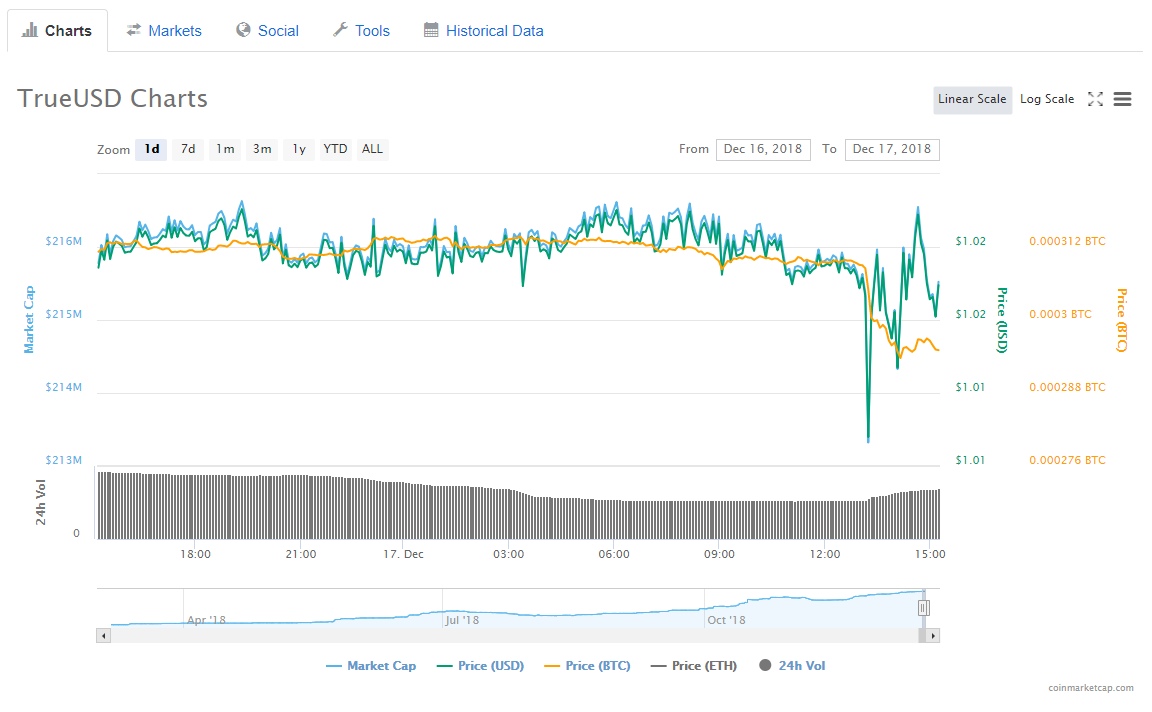Toggle 24h Vol legend circle
This screenshot has height=712, width=1152.
[766, 666]
